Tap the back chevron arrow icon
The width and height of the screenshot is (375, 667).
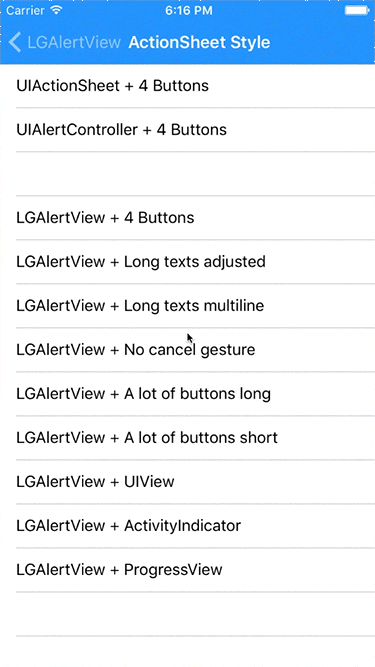tap(14, 43)
